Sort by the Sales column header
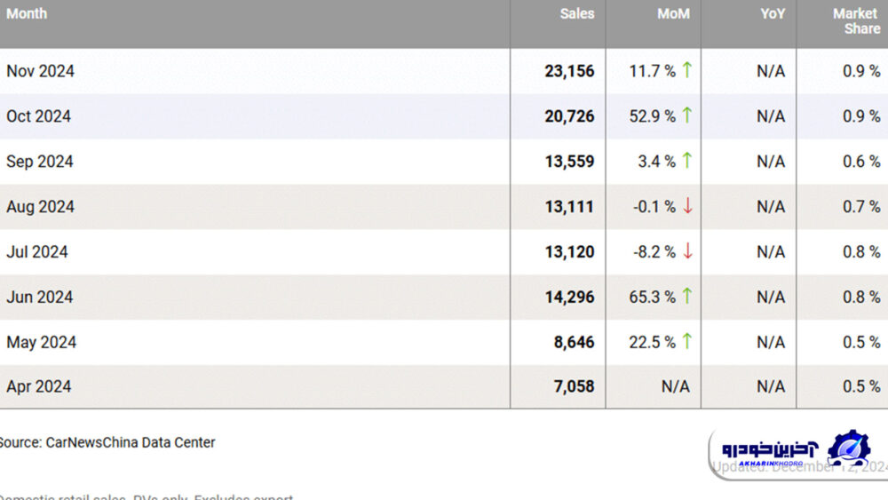 tap(577, 14)
